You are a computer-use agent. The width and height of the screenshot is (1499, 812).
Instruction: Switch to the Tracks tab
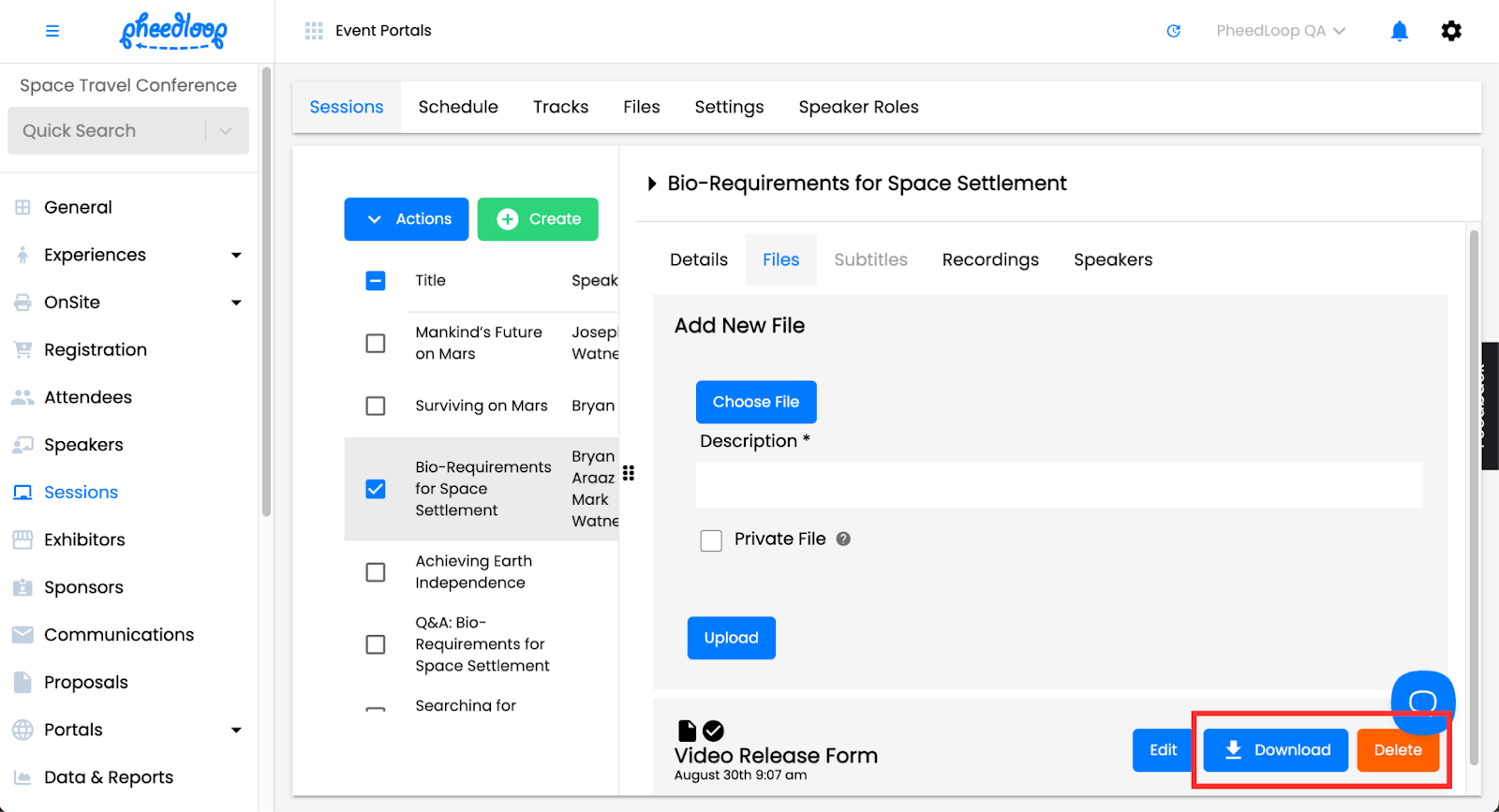click(560, 107)
